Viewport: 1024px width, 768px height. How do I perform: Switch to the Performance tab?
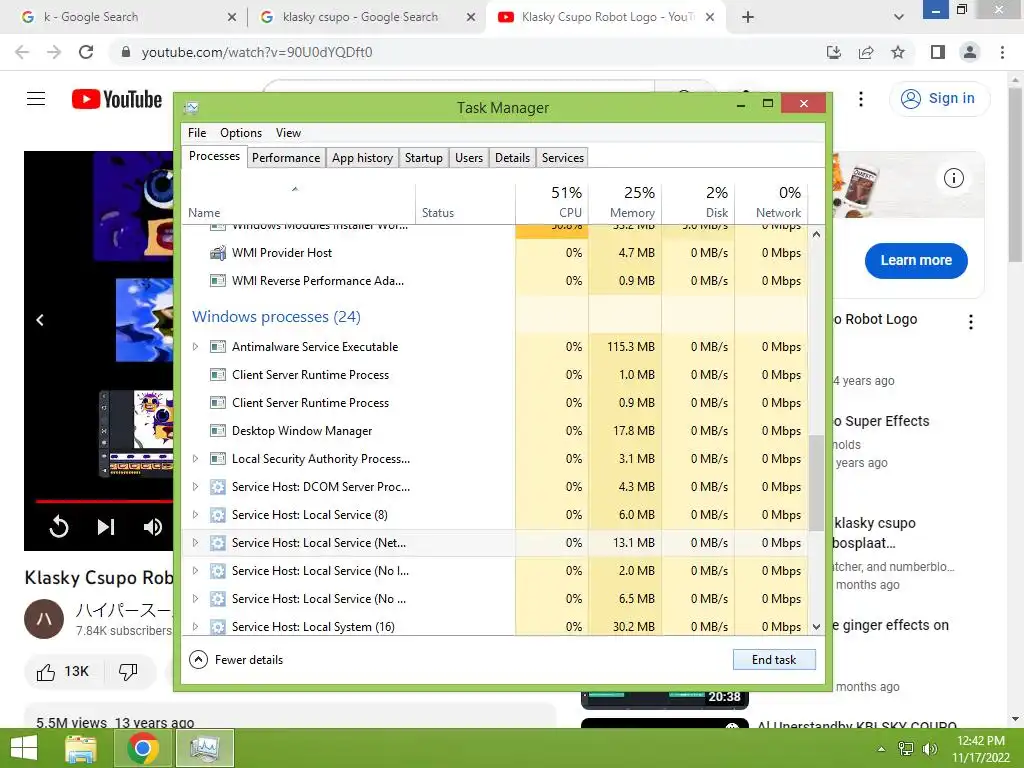[x=286, y=158]
